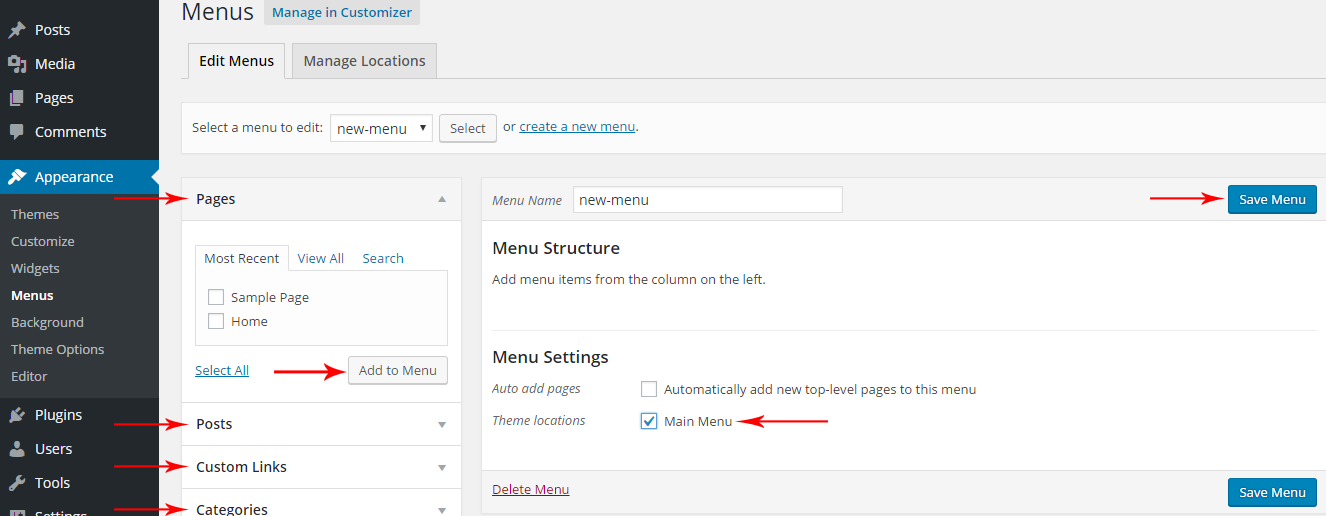This screenshot has height=516, width=1326.
Task: Click the Add to Menu button
Action: [x=397, y=370]
